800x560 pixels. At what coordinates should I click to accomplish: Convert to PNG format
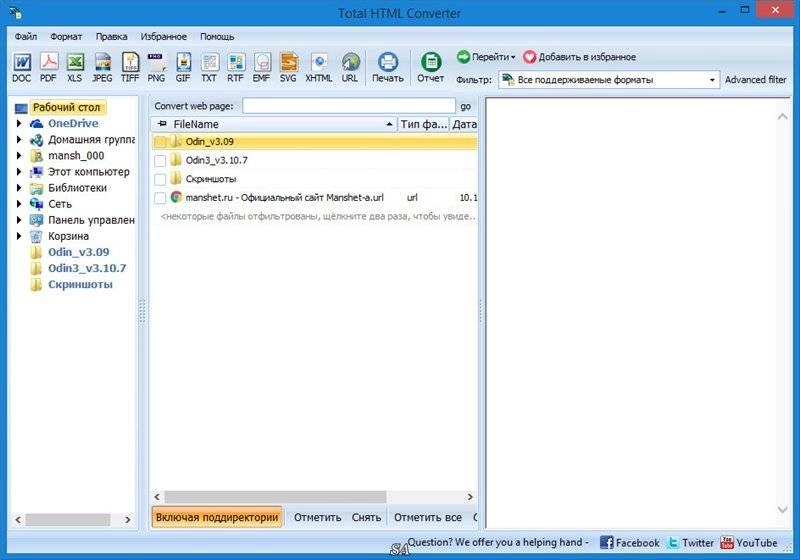click(156, 67)
